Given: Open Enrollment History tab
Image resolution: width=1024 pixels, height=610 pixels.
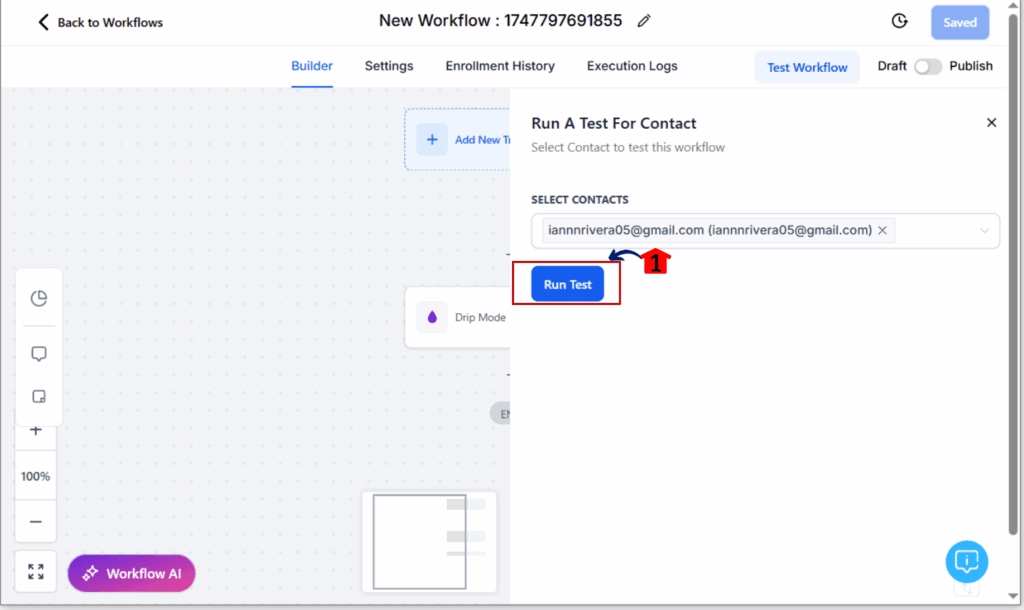Looking at the screenshot, I should 500,66.
